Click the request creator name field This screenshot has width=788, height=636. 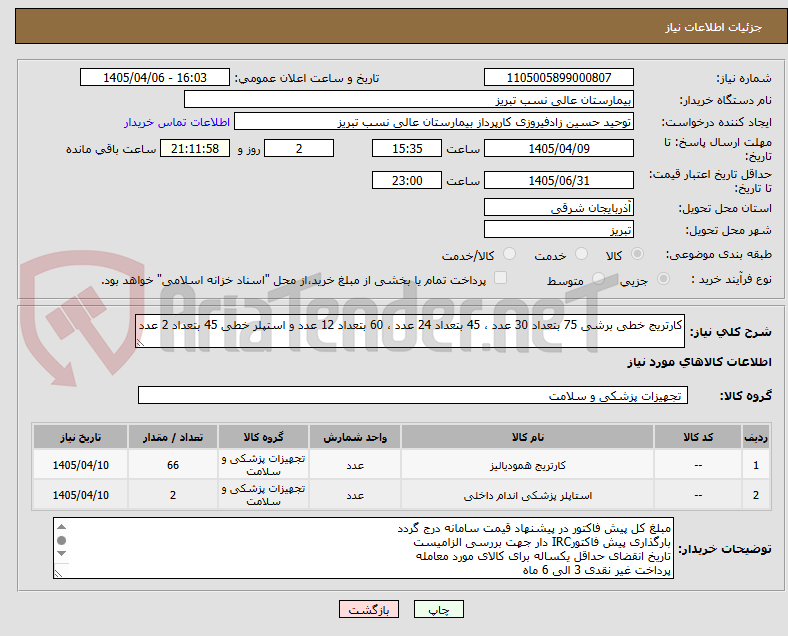(434, 122)
